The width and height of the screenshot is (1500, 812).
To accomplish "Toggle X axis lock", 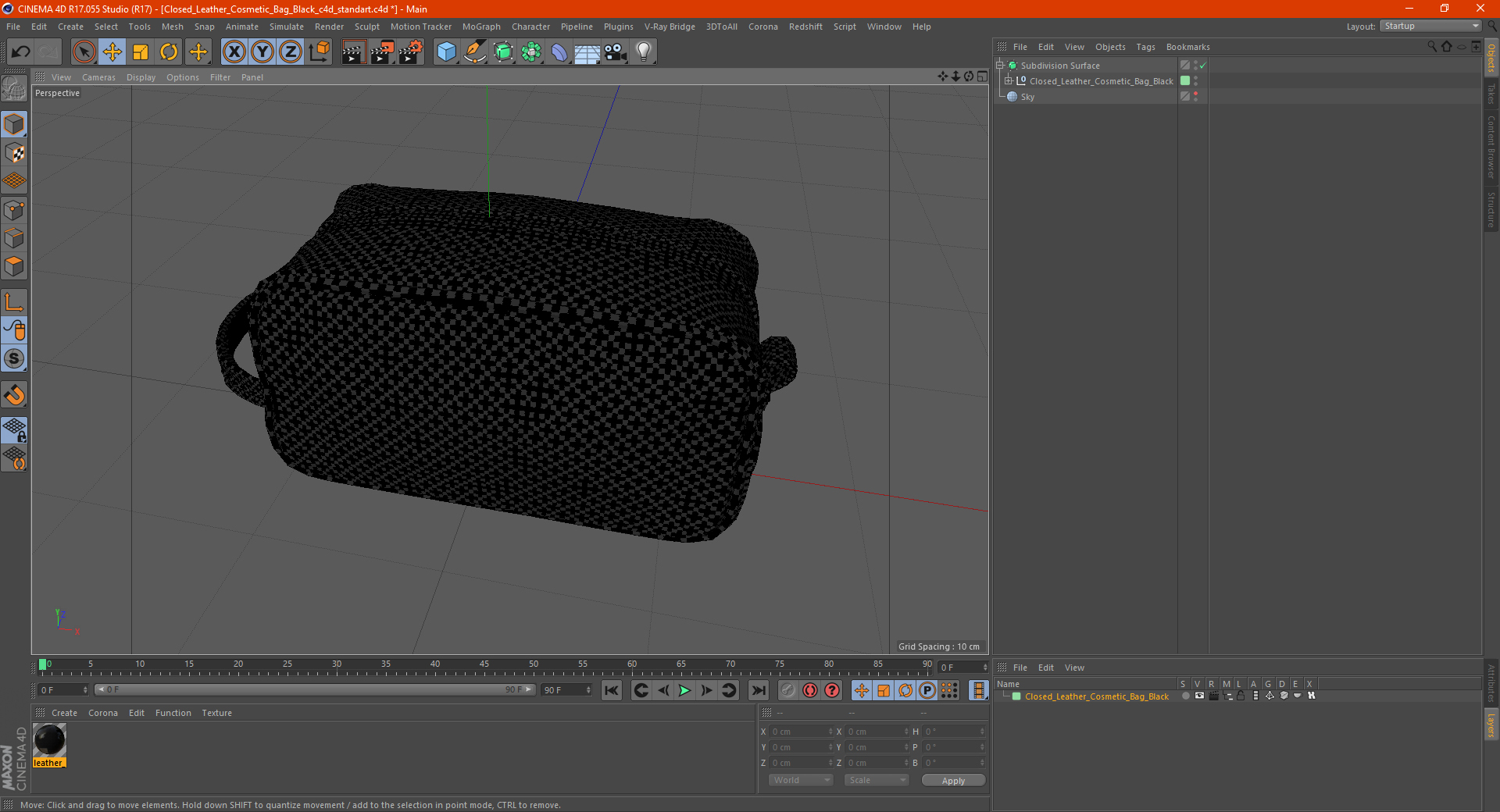I will pos(234,52).
